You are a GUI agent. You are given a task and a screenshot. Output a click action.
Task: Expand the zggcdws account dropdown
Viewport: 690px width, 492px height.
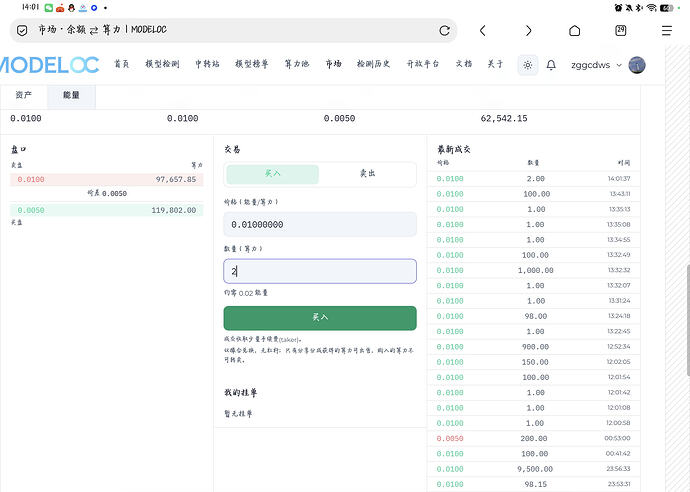[596, 65]
